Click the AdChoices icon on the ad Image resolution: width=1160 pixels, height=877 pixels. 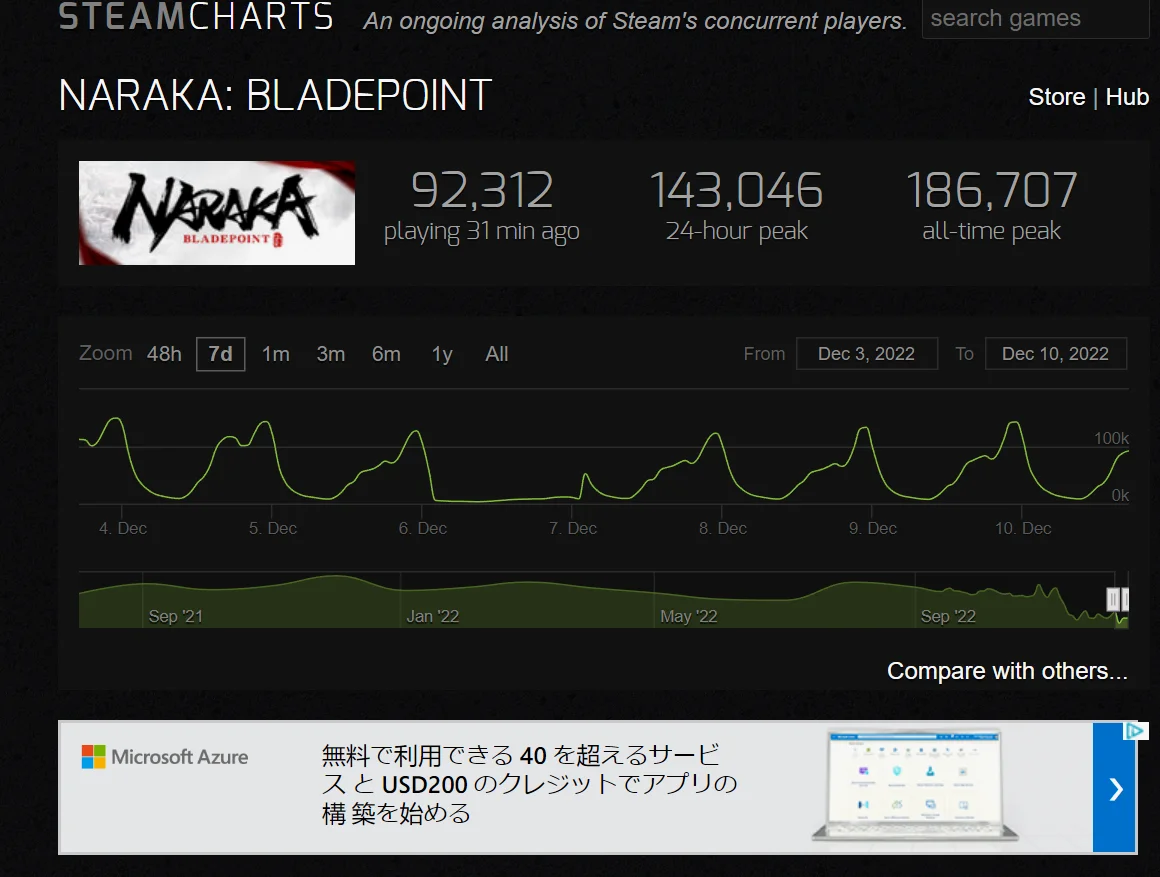1135,731
